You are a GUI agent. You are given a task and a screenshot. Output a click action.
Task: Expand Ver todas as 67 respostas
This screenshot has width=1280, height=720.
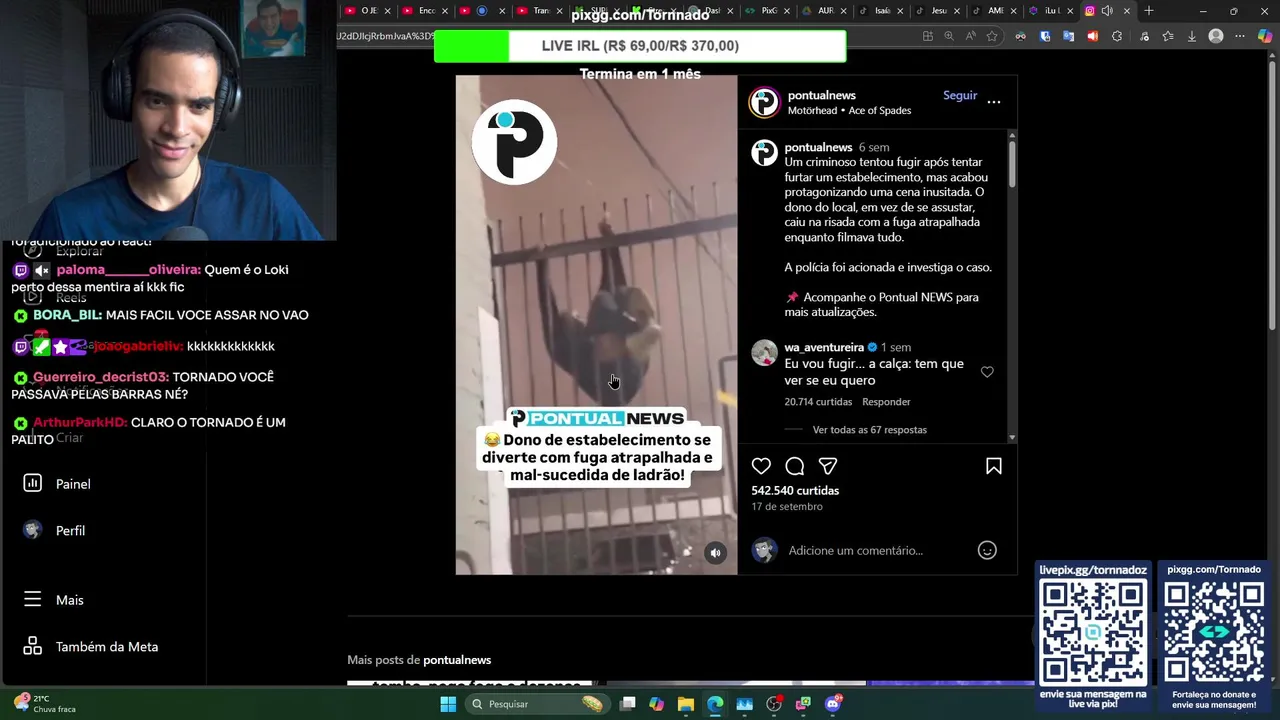pyautogui.click(x=869, y=430)
